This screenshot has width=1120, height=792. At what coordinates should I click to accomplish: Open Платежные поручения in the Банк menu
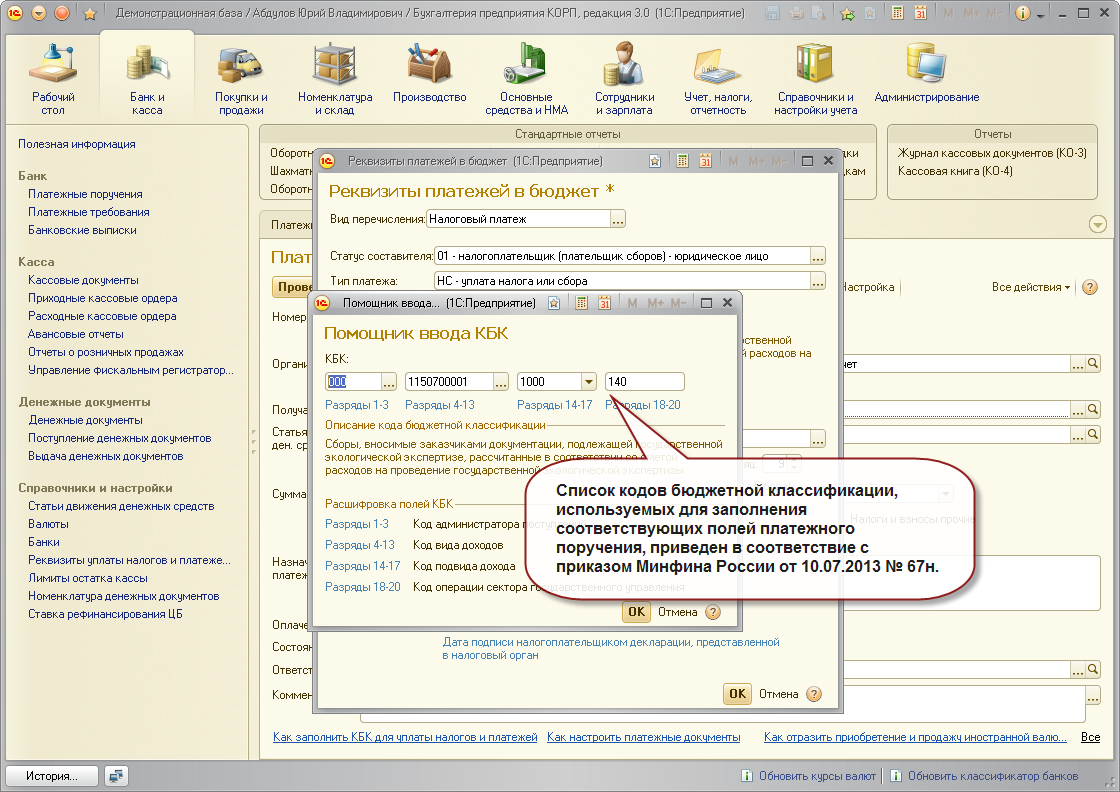(85, 194)
